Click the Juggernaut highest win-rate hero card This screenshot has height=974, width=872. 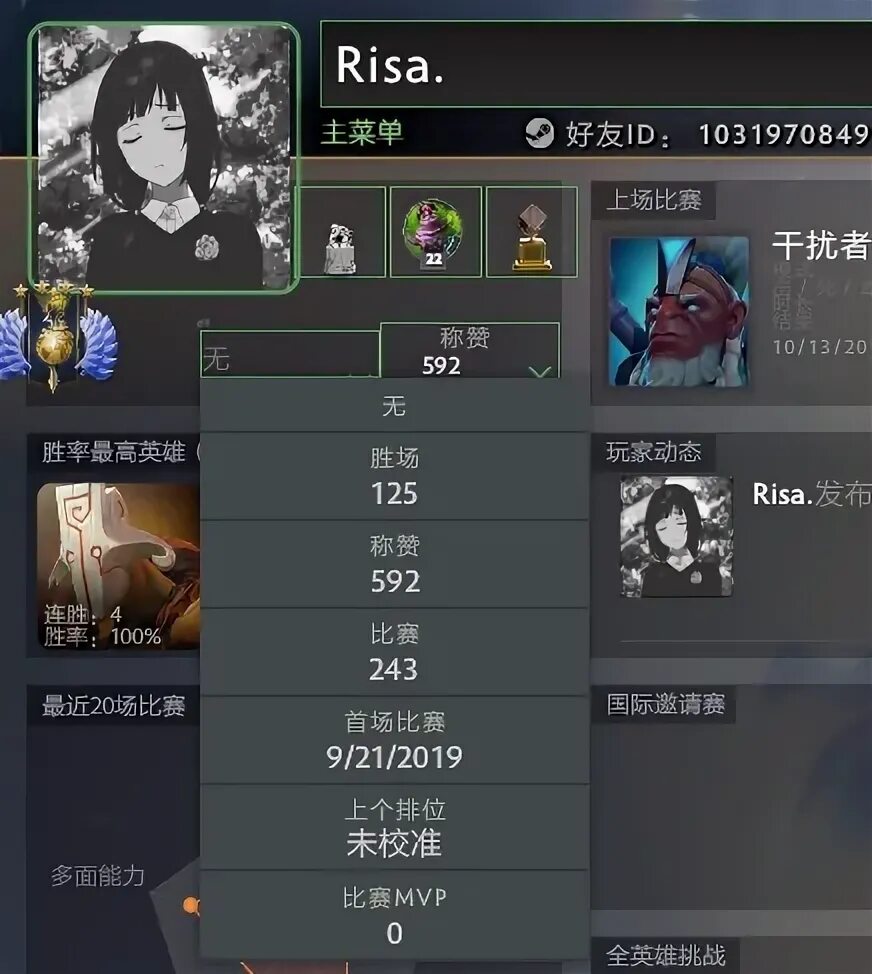118,567
